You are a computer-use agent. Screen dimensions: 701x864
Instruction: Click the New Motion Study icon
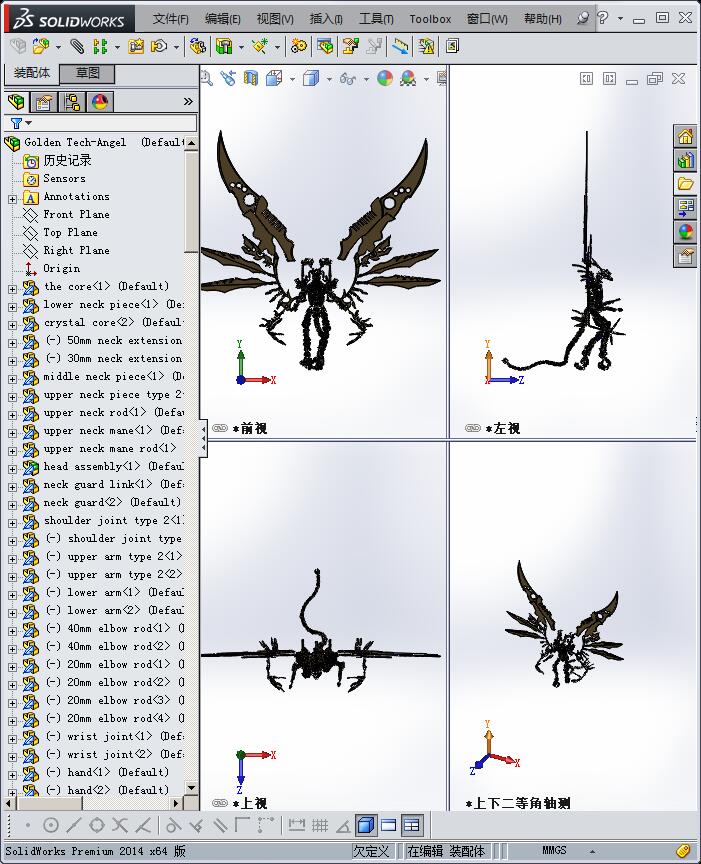(x=299, y=46)
